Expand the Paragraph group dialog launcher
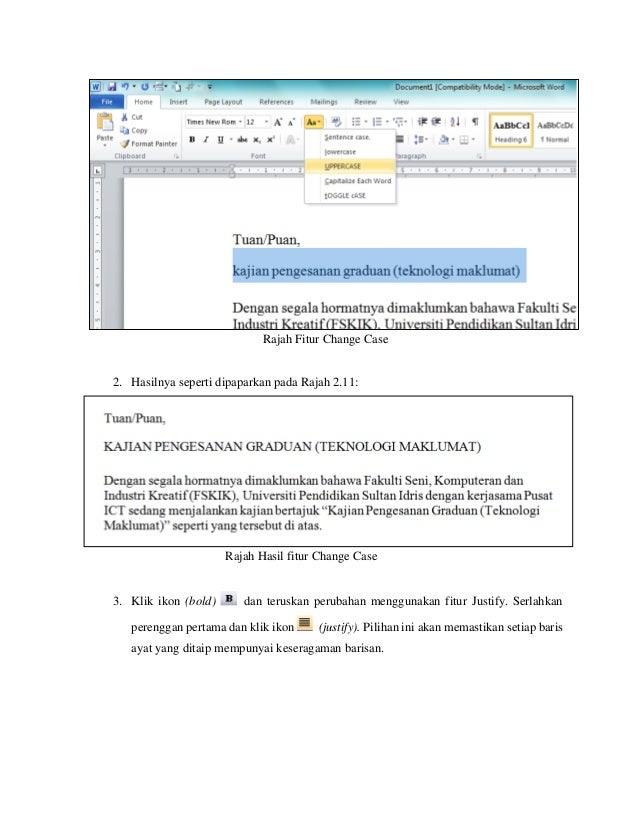 coord(479,156)
